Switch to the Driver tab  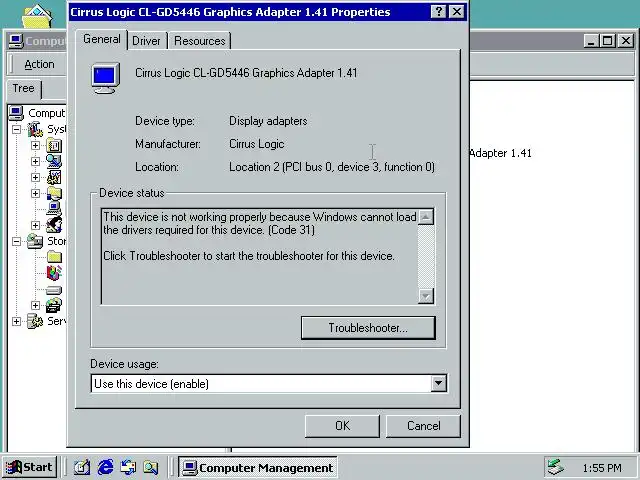coord(147,41)
